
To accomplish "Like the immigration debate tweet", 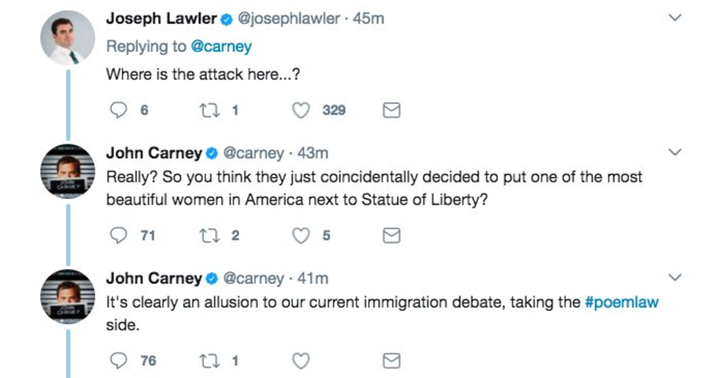I will click(301, 361).
